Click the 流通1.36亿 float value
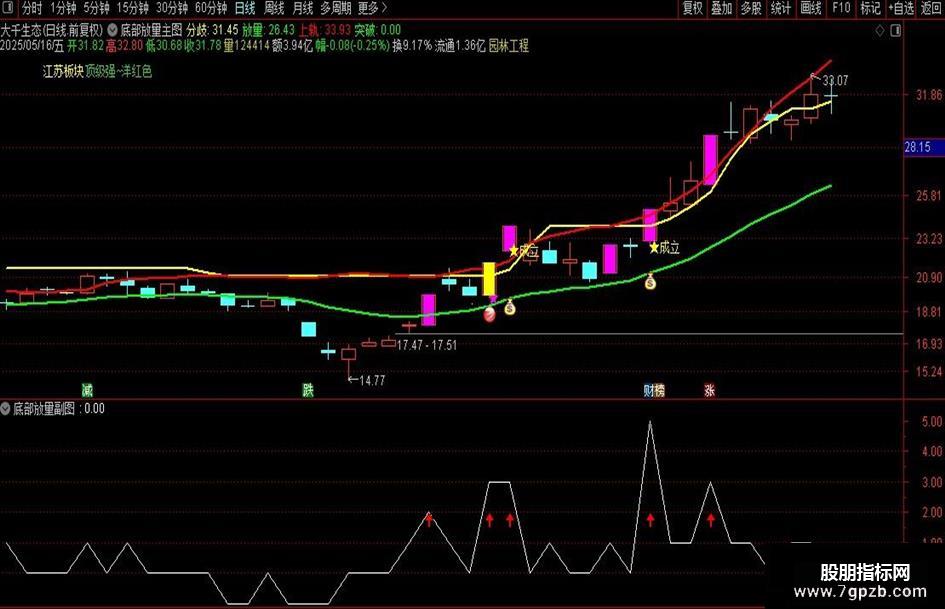The width and height of the screenshot is (945, 609). tap(460, 46)
